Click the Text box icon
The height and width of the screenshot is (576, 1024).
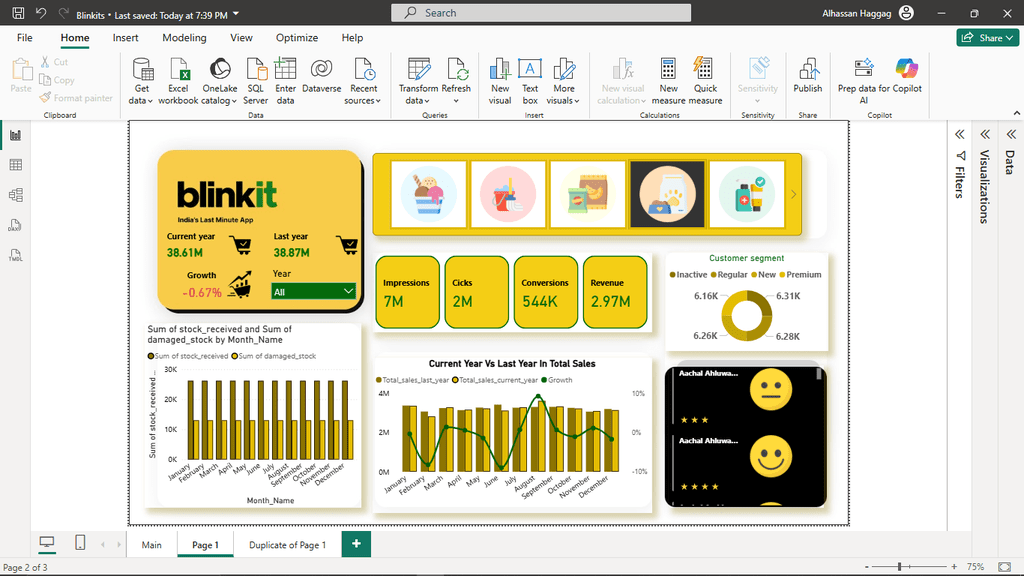tap(530, 80)
